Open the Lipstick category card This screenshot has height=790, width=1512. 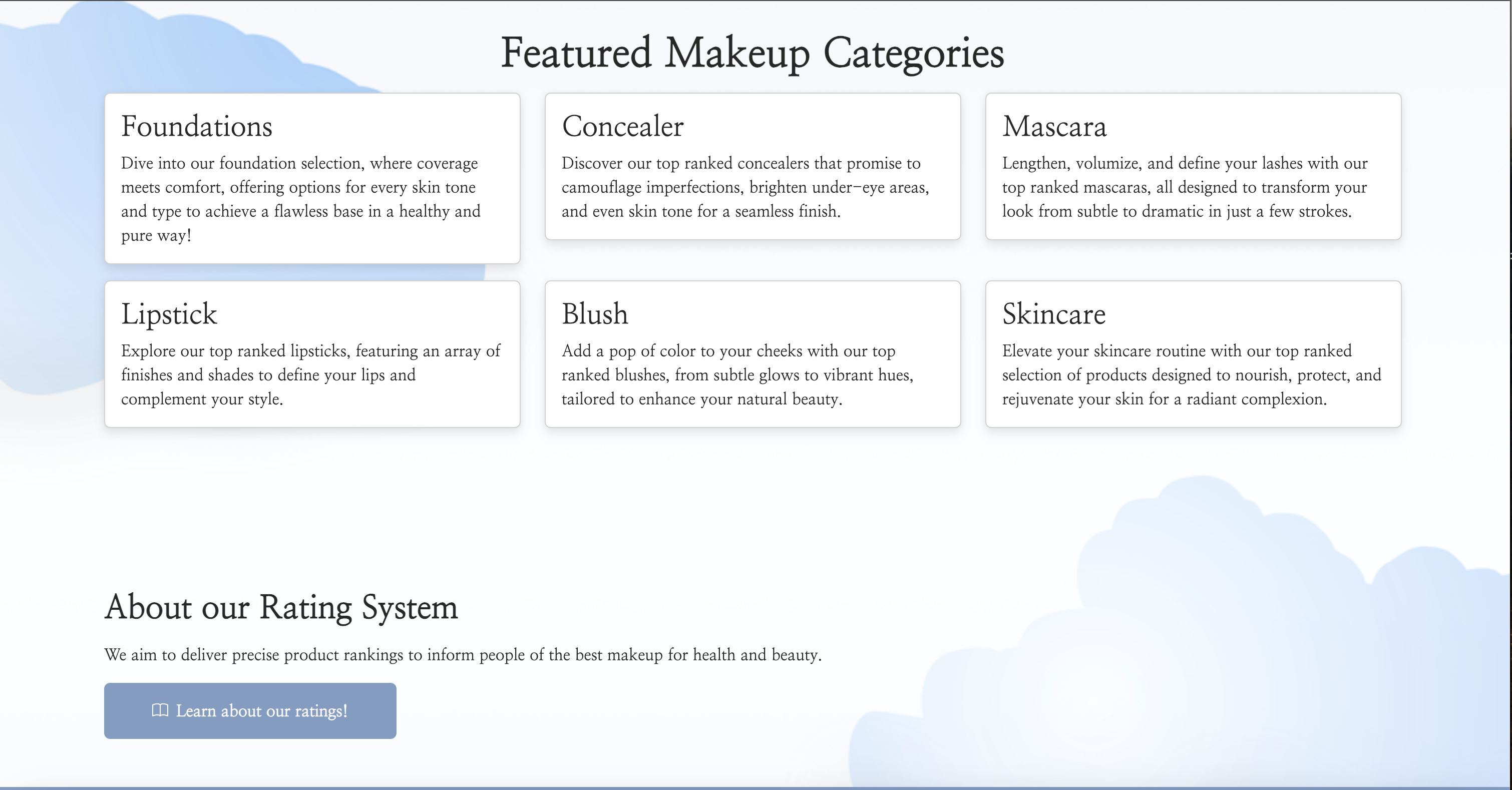312,354
